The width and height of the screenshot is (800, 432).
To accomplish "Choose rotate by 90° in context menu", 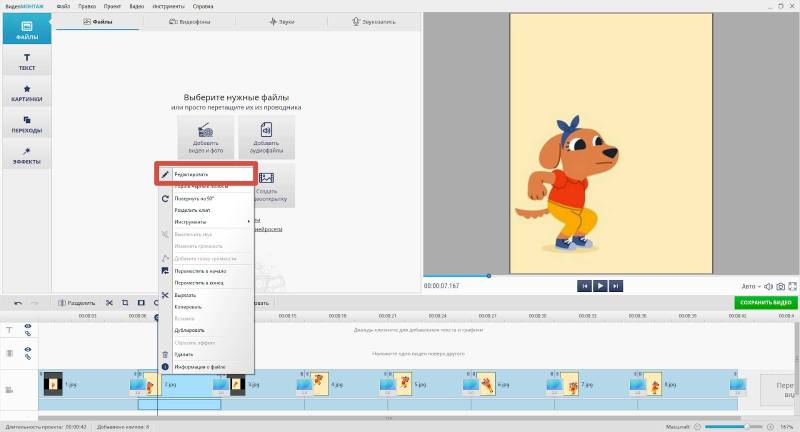I will tap(206, 198).
